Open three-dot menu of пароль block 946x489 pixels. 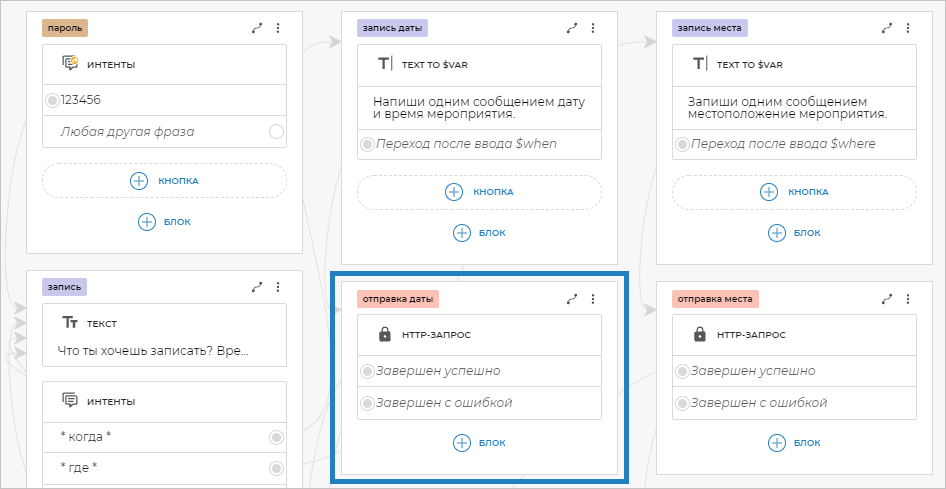pyautogui.click(x=278, y=29)
